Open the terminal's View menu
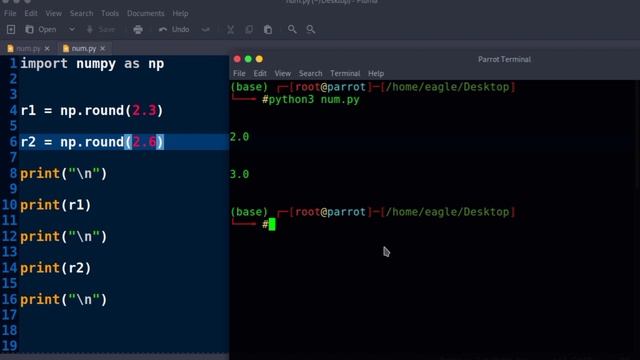The height and width of the screenshot is (360, 640). (x=282, y=73)
